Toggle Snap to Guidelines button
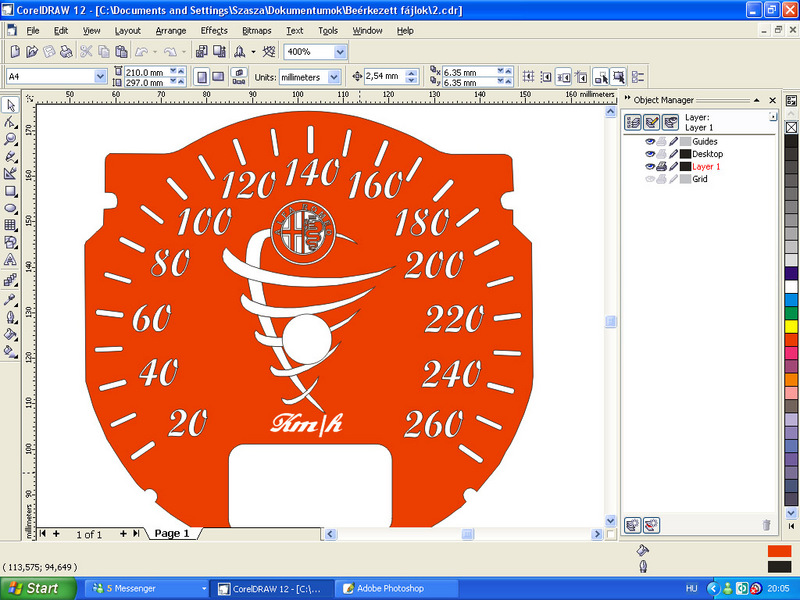The width and height of the screenshot is (800, 600). (x=546, y=77)
